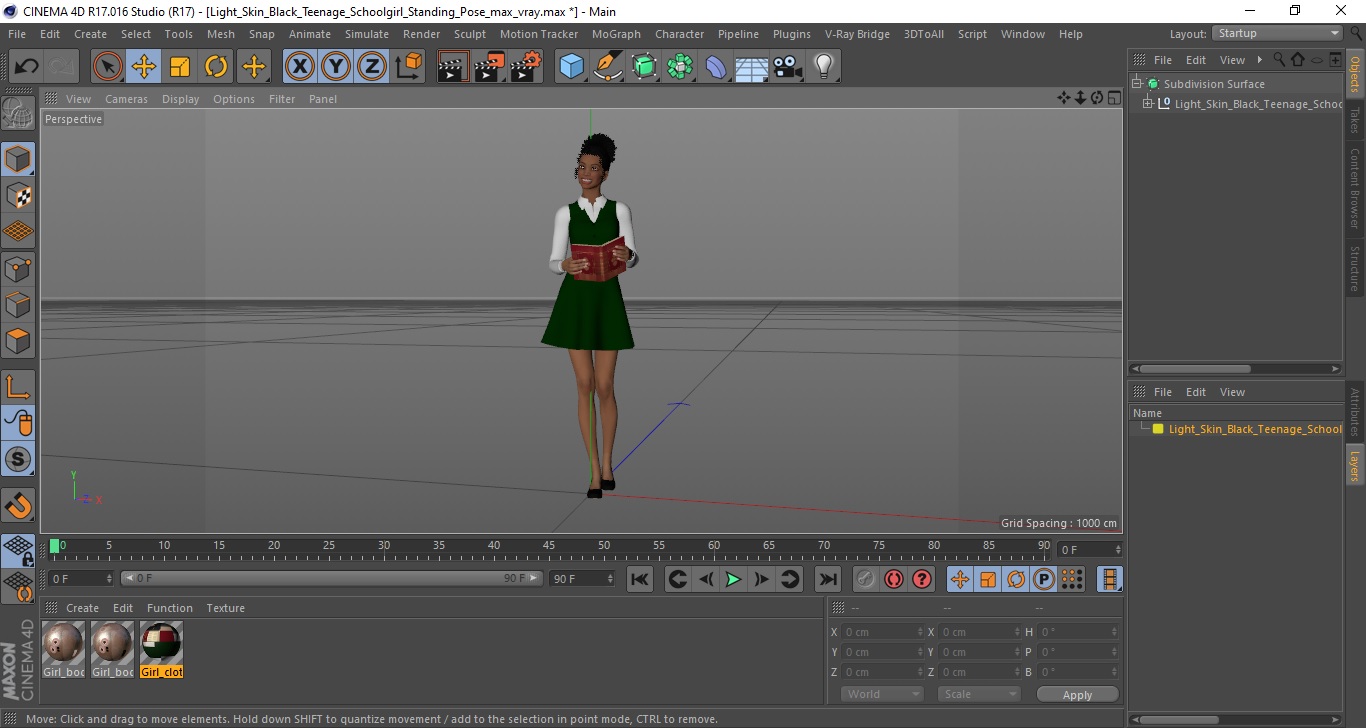The width and height of the screenshot is (1366, 728).
Task: Click the end frame 90 F stepper arrows
Action: [610, 579]
